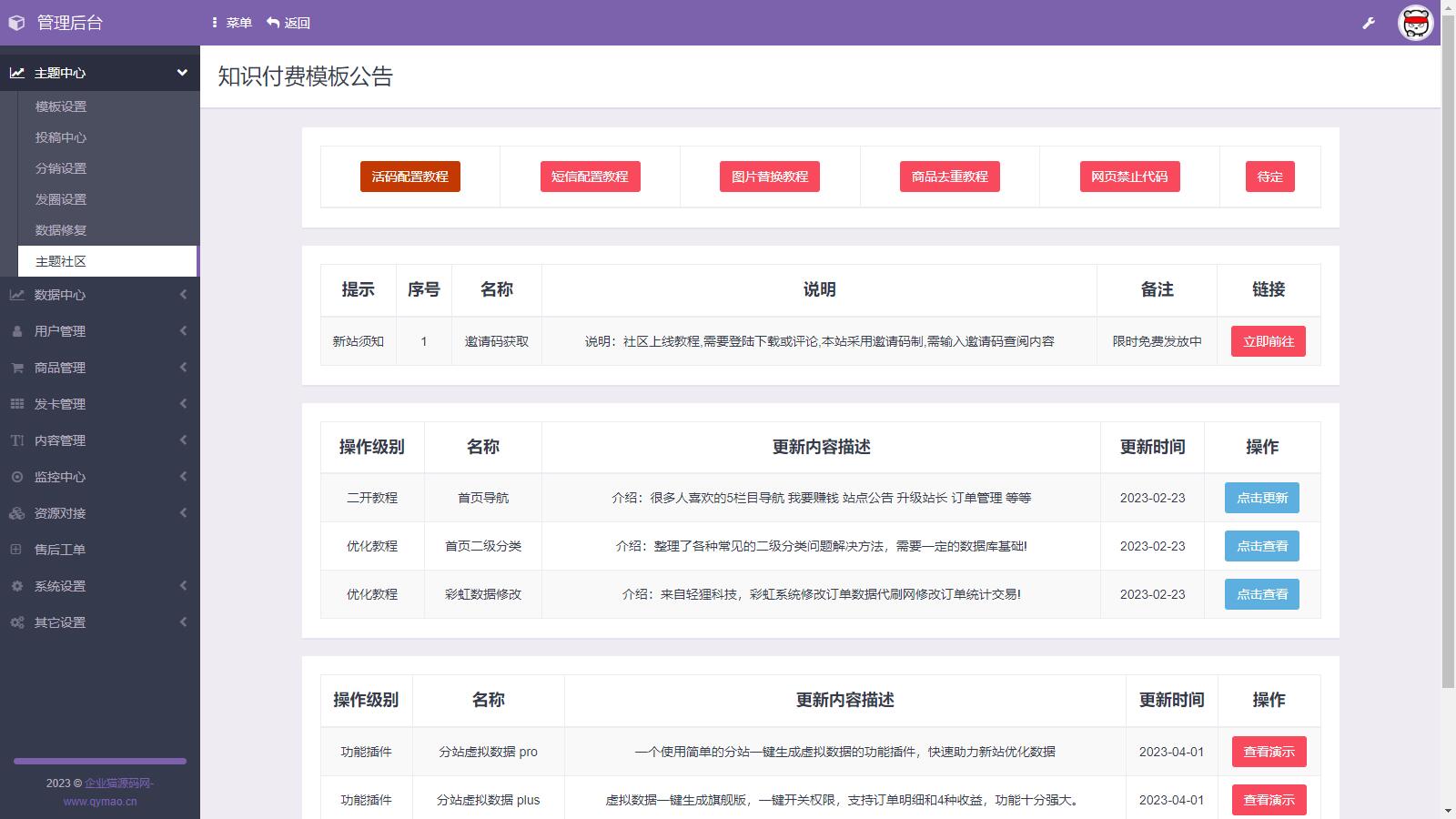Open the wrench settings icon in top bar

1369,22
